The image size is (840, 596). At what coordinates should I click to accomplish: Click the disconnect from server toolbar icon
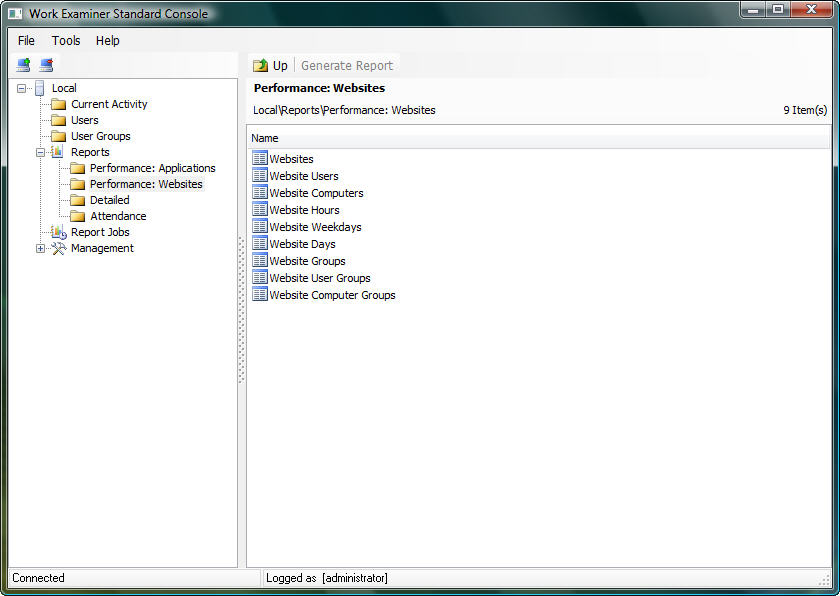(x=46, y=65)
